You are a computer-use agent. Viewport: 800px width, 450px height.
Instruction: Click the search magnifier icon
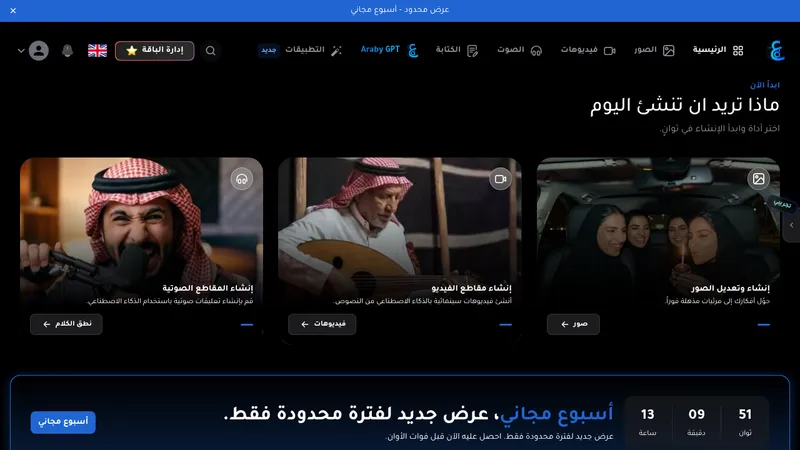point(211,51)
